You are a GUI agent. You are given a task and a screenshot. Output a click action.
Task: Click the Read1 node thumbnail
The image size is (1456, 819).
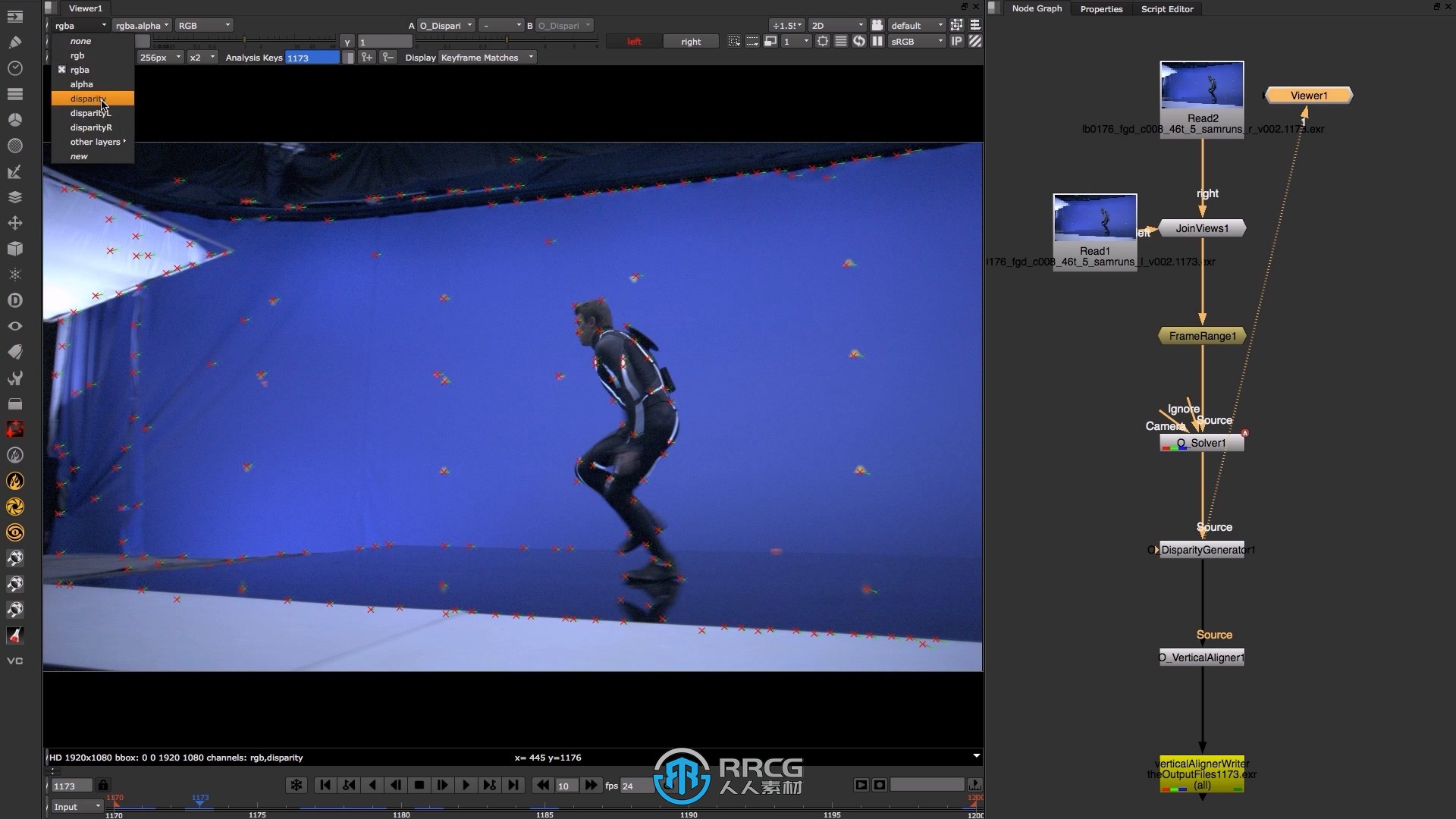[x=1095, y=218]
